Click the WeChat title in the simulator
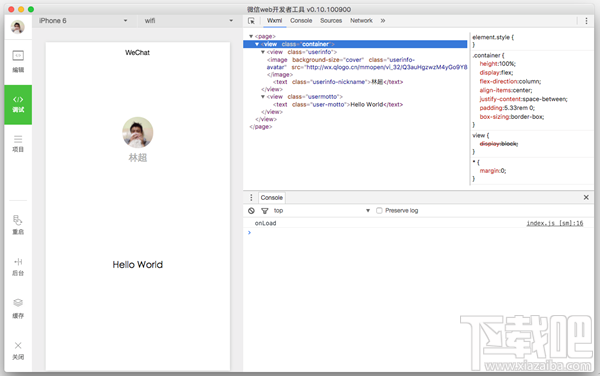Image resolution: width=600 pixels, height=376 pixels. tap(137, 53)
